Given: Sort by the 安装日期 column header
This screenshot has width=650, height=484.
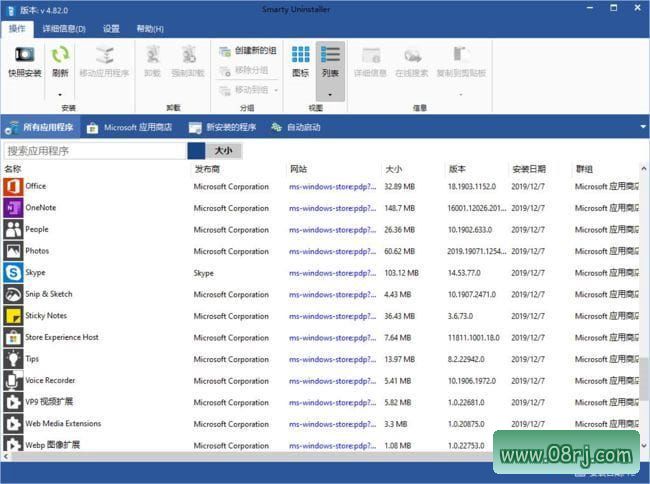Looking at the screenshot, I should [x=529, y=169].
